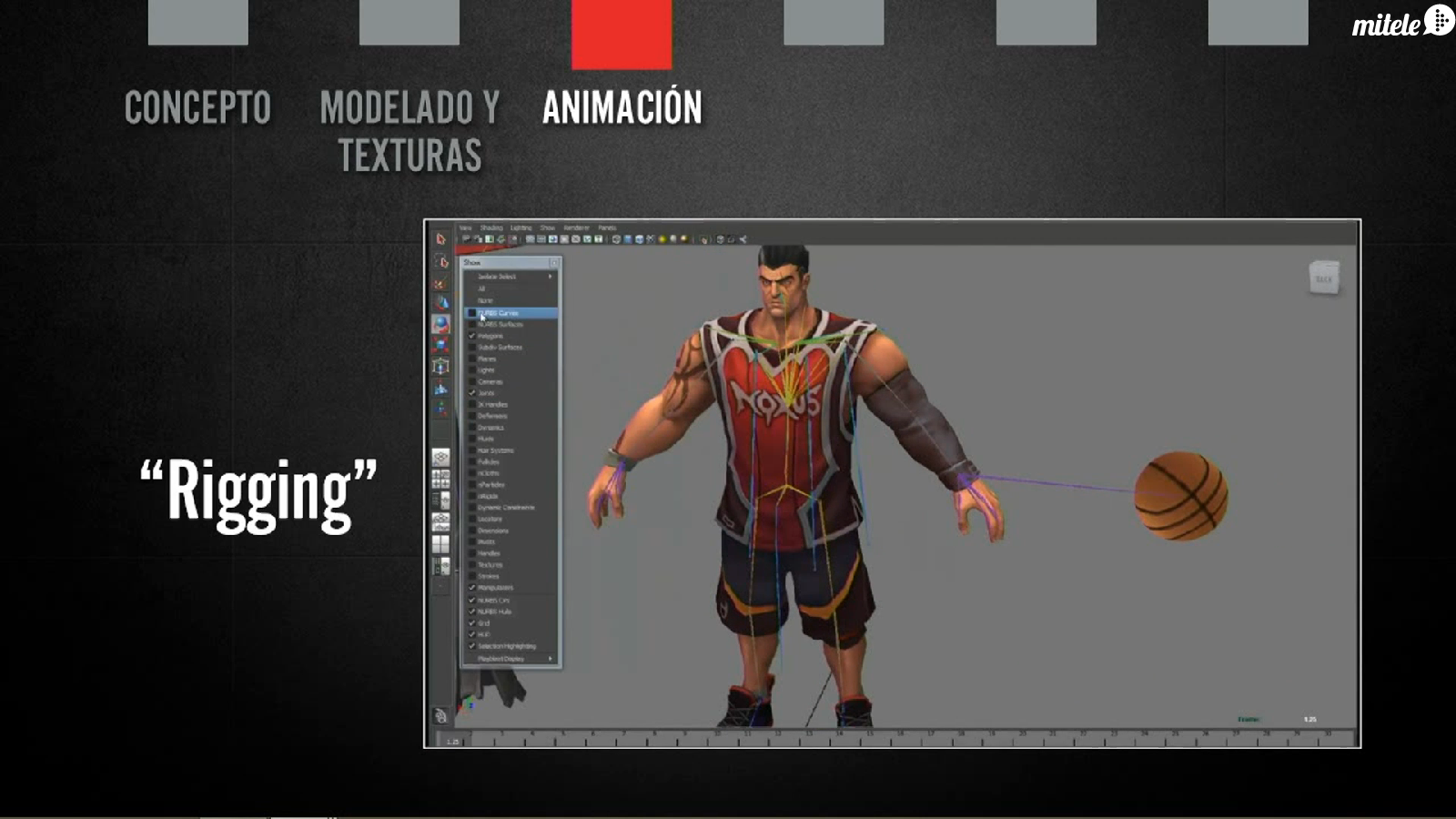Uncheck Polygons in Show menu

511,336
